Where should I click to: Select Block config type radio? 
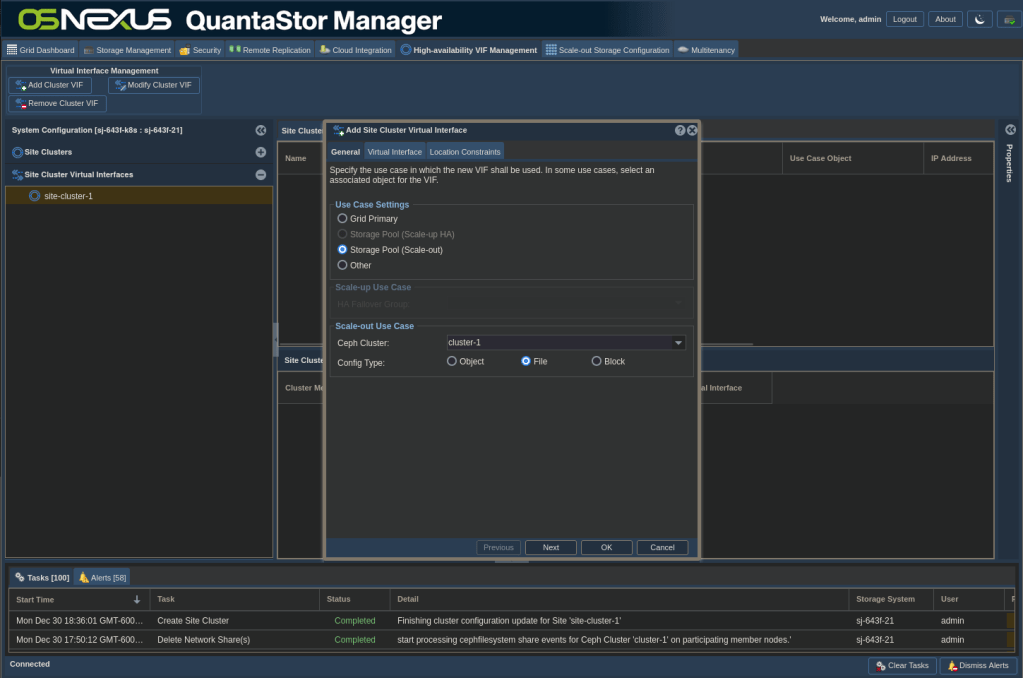[597, 361]
